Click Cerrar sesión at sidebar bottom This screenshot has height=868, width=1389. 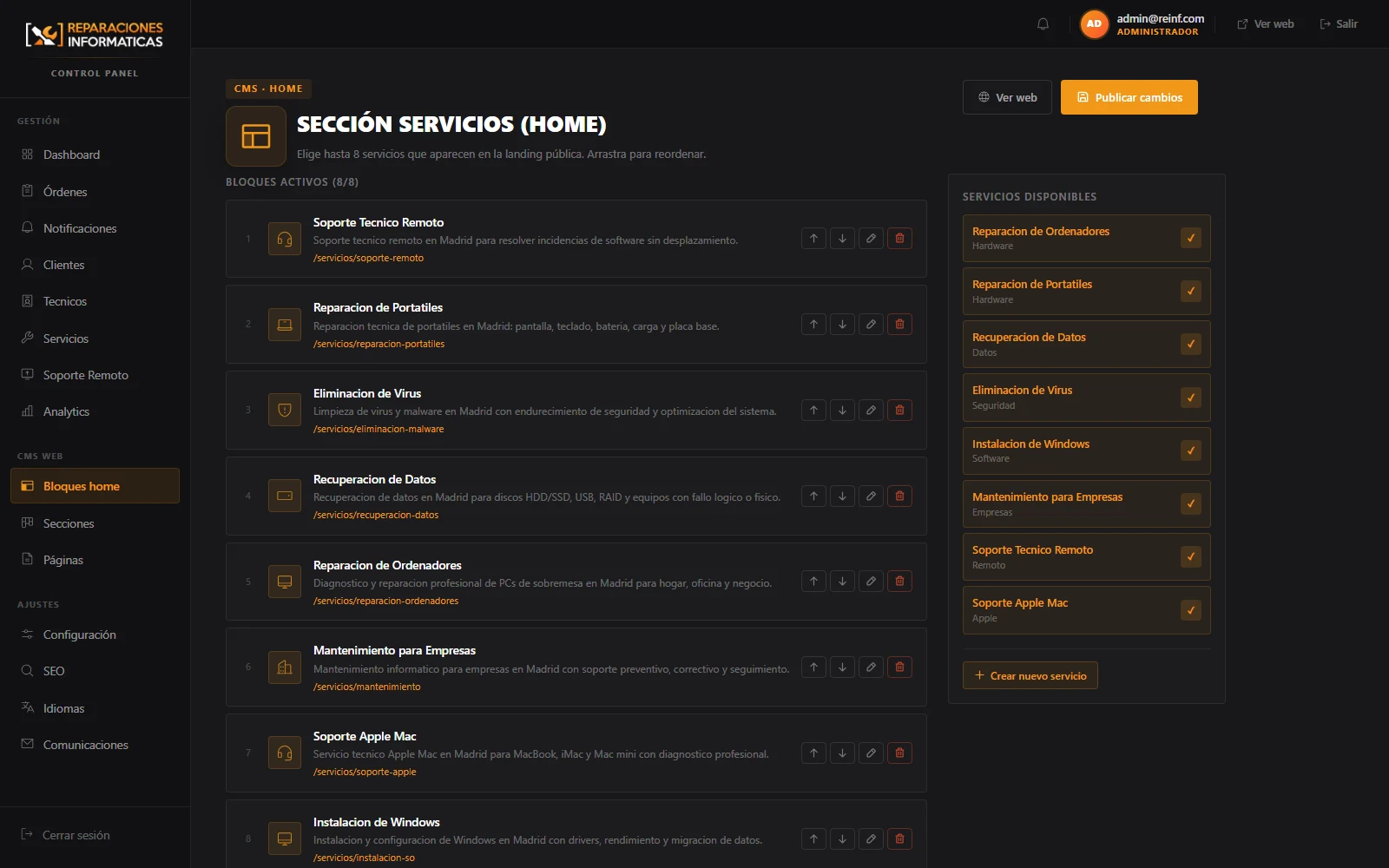(66, 835)
